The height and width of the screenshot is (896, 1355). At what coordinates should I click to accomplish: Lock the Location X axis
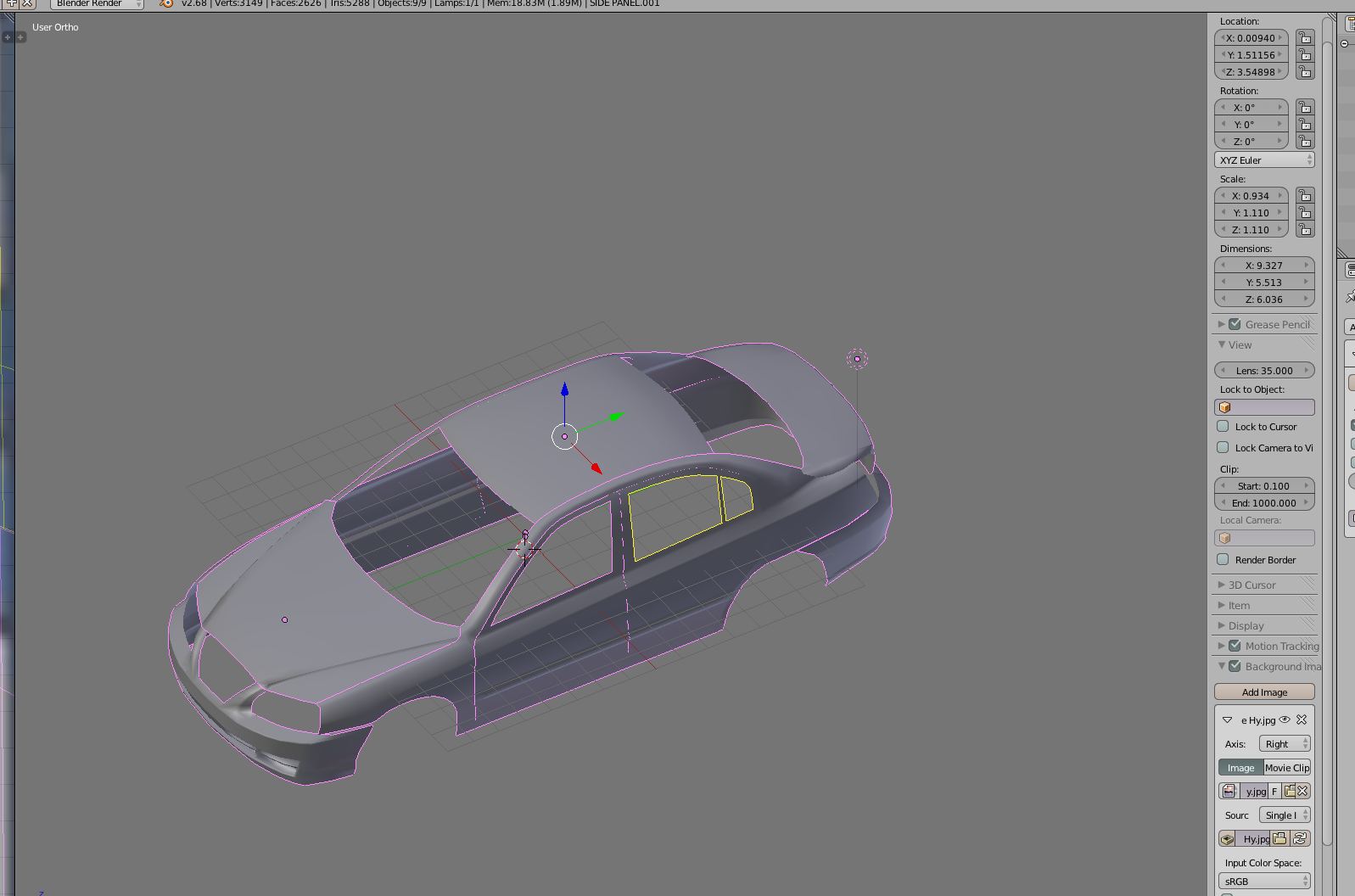(1305, 38)
